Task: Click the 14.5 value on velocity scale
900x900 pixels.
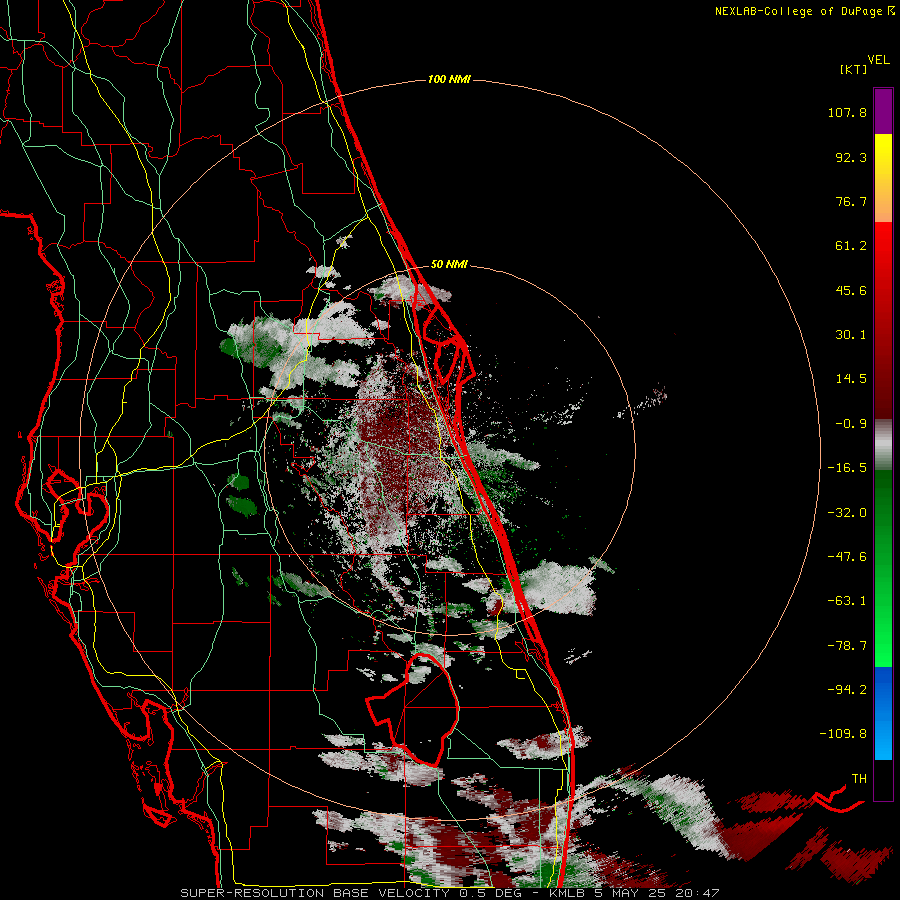Action: point(851,379)
